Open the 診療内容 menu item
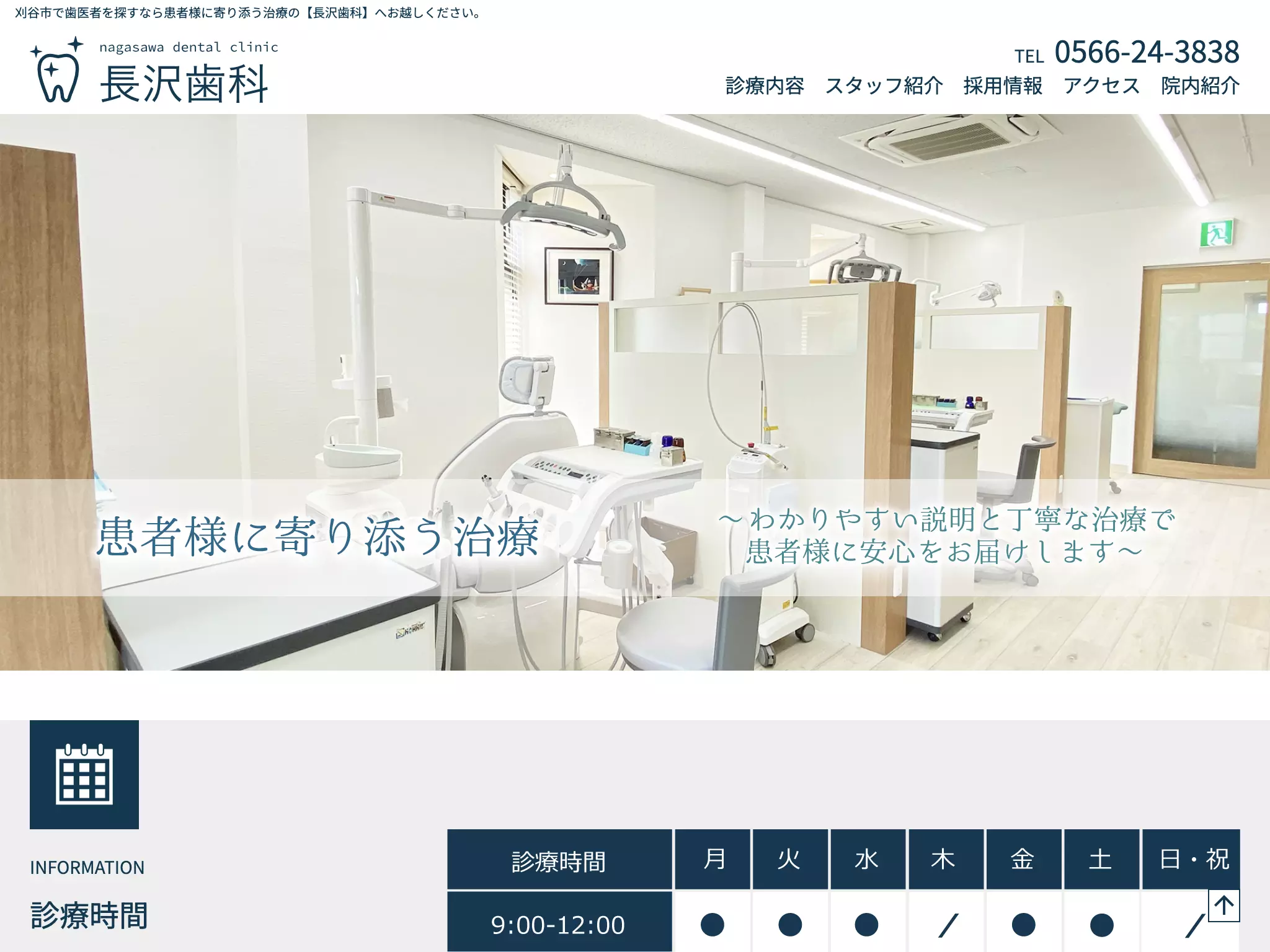 coord(765,86)
